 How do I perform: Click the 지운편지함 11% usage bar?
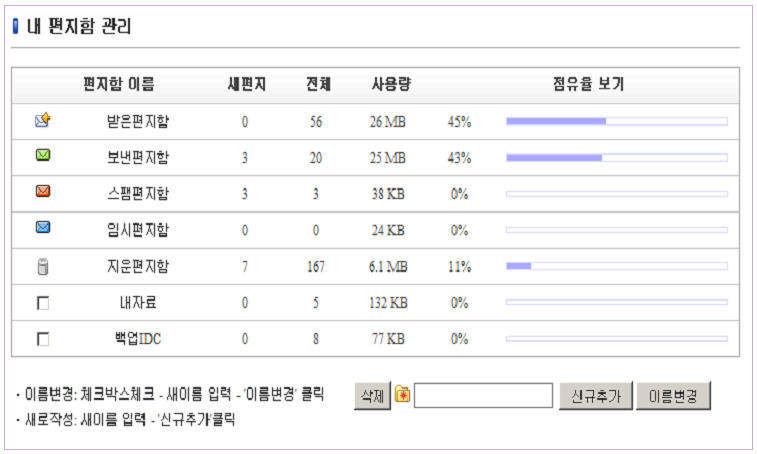tap(616, 266)
